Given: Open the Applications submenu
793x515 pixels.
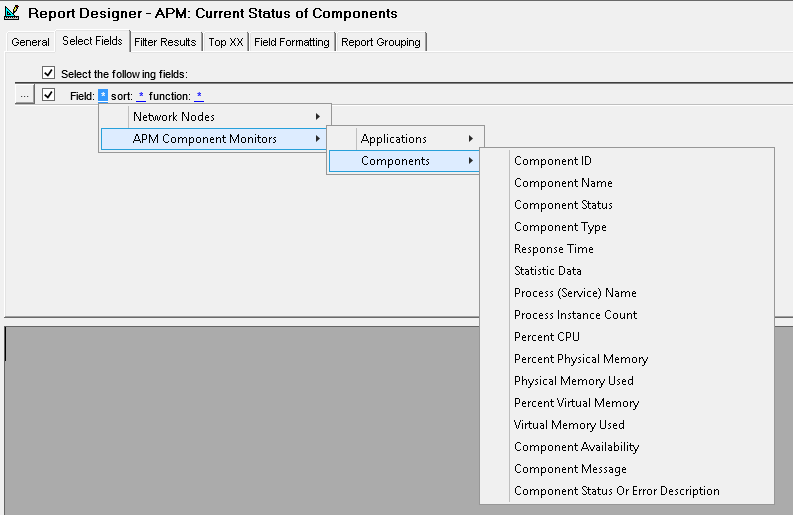Looking at the screenshot, I should [406, 139].
